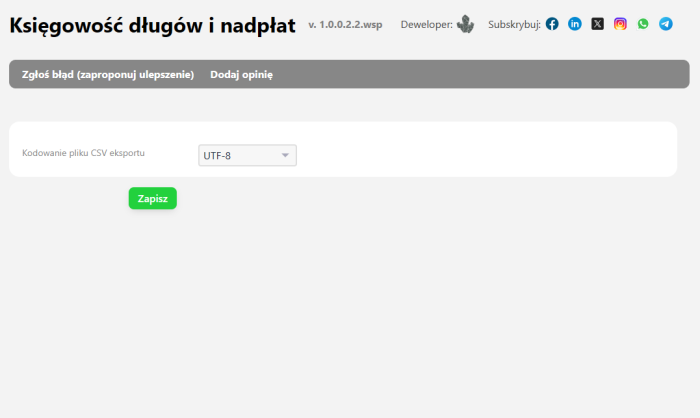The image size is (700, 418).
Task: Select the Kodowanie pliku CSV eksportu label
Action: (83, 153)
